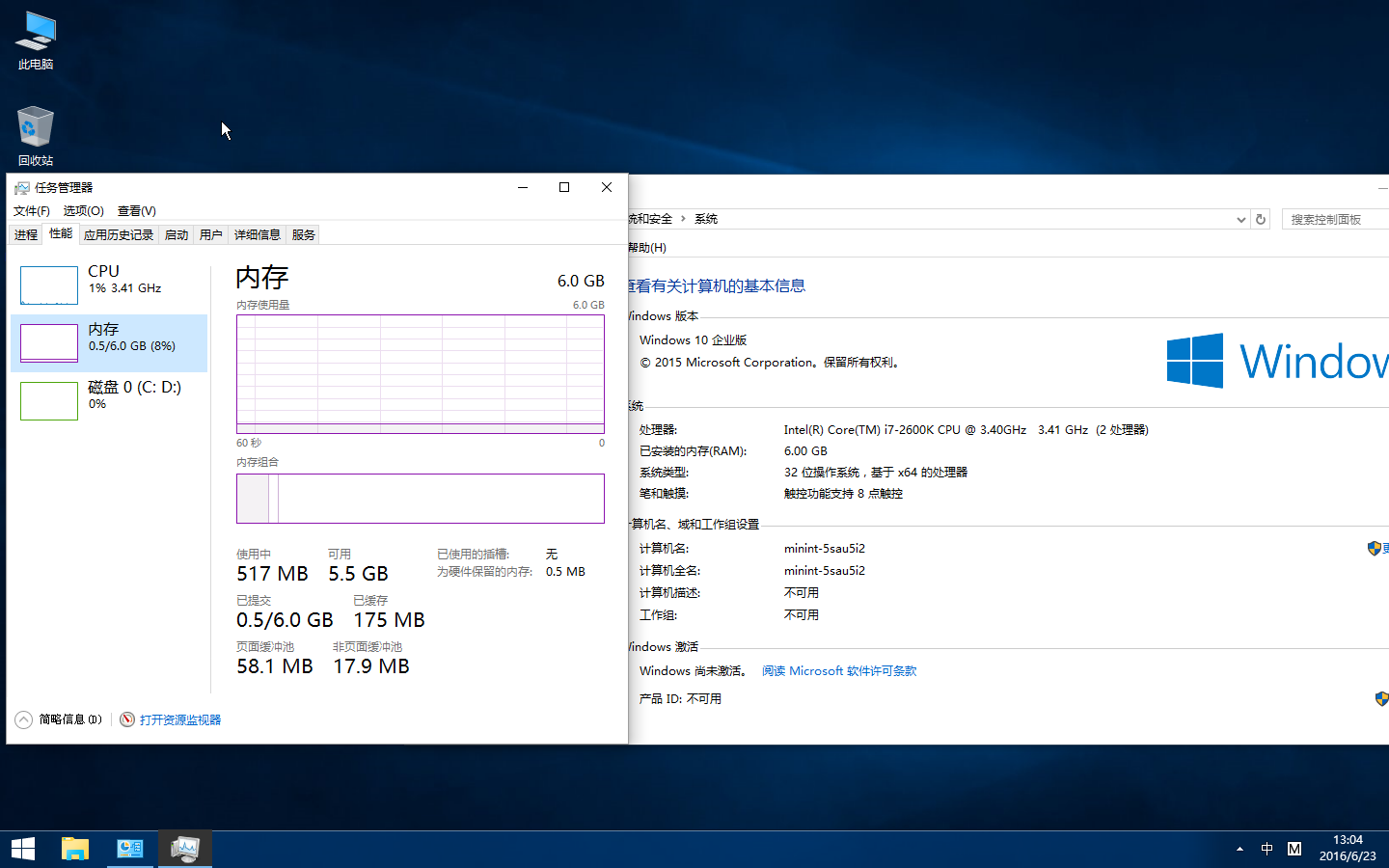The width and height of the screenshot is (1389, 868).
Task: Click the Windows 10 企业版 edition text
Action: (x=693, y=340)
